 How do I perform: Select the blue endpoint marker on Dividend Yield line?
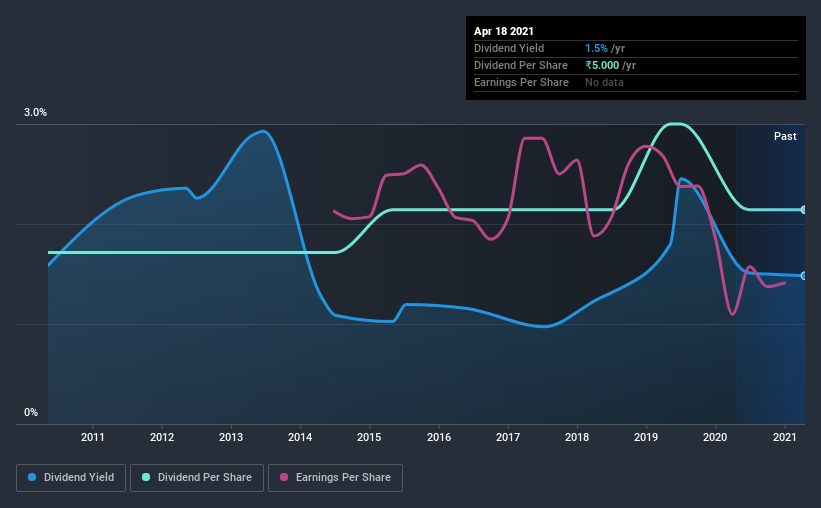[804, 275]
